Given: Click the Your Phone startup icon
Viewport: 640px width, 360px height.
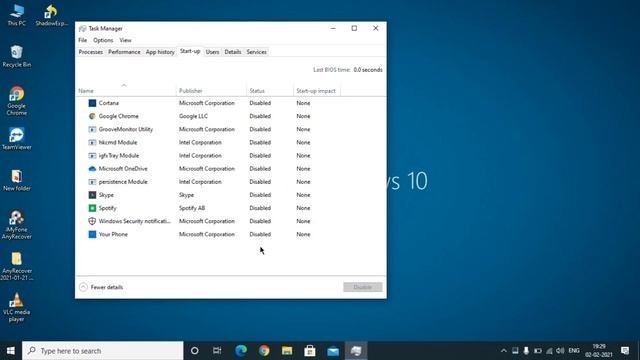Looking at the screenshot, I should click(x=92, y=234).
